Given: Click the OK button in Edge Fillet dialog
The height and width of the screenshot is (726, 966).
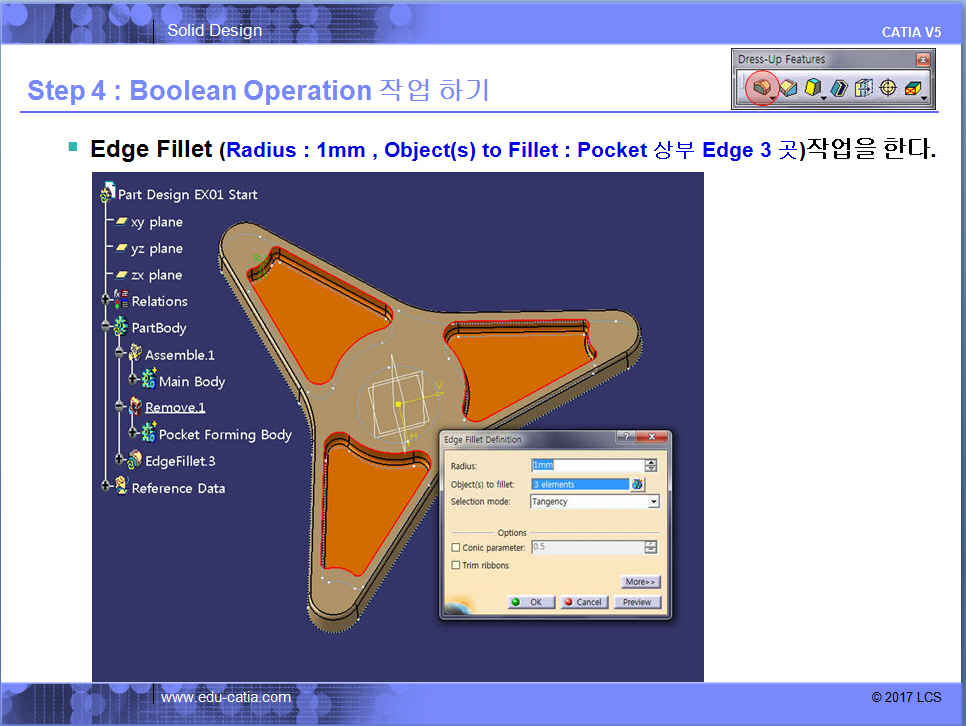Looking at the screenshot, I should click(x=528, y=602).
